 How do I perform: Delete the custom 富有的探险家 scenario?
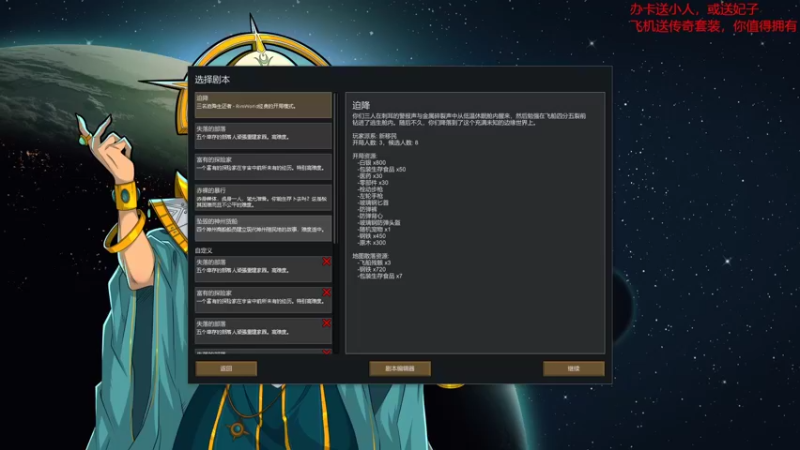327,292
